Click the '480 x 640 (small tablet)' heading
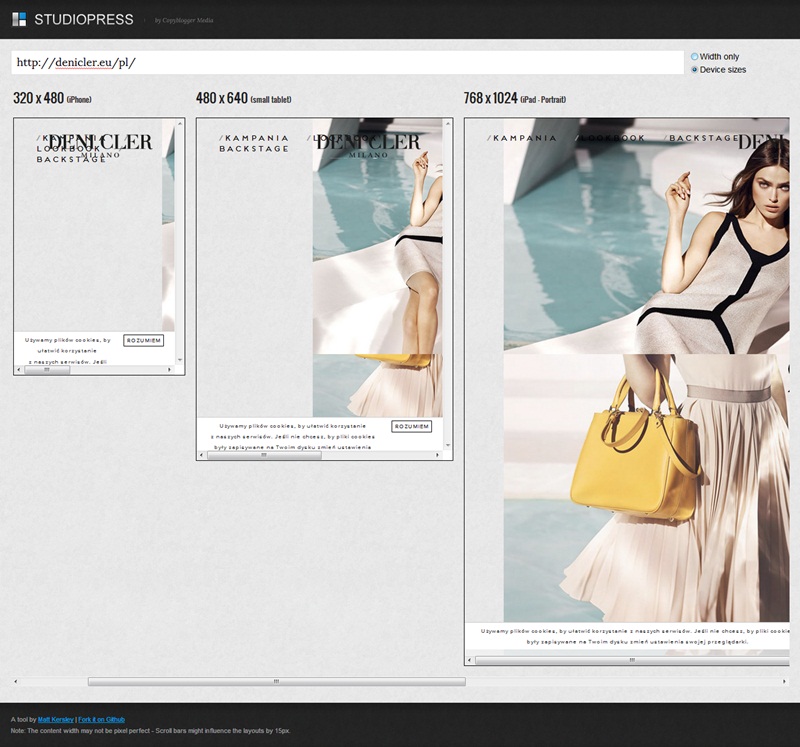This screenshot has width=800, height=747. (244, 98)
